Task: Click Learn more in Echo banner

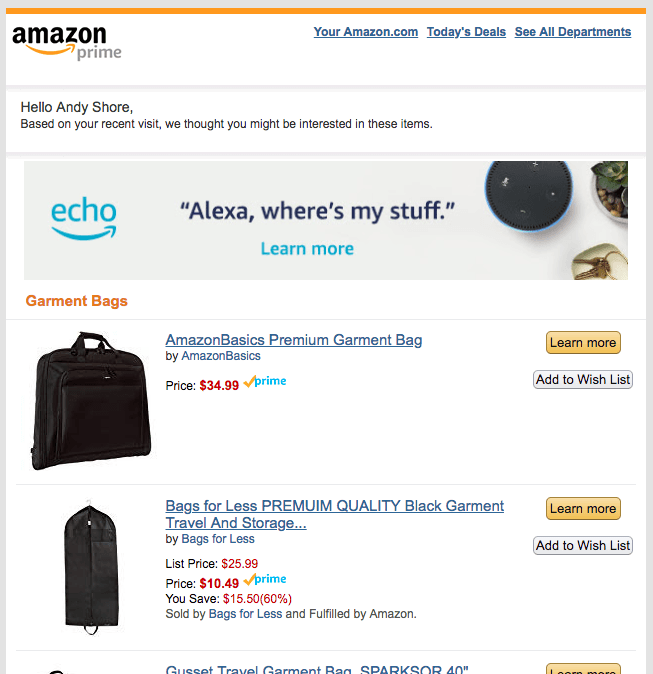Action: pyautogui.click(x=307, y=249)
